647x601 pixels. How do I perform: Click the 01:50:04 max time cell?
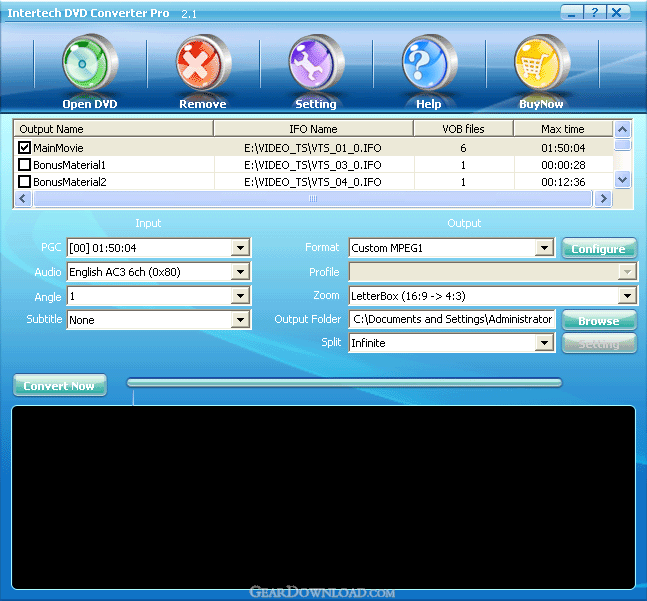pyautogui.click(x=563, y=148)
